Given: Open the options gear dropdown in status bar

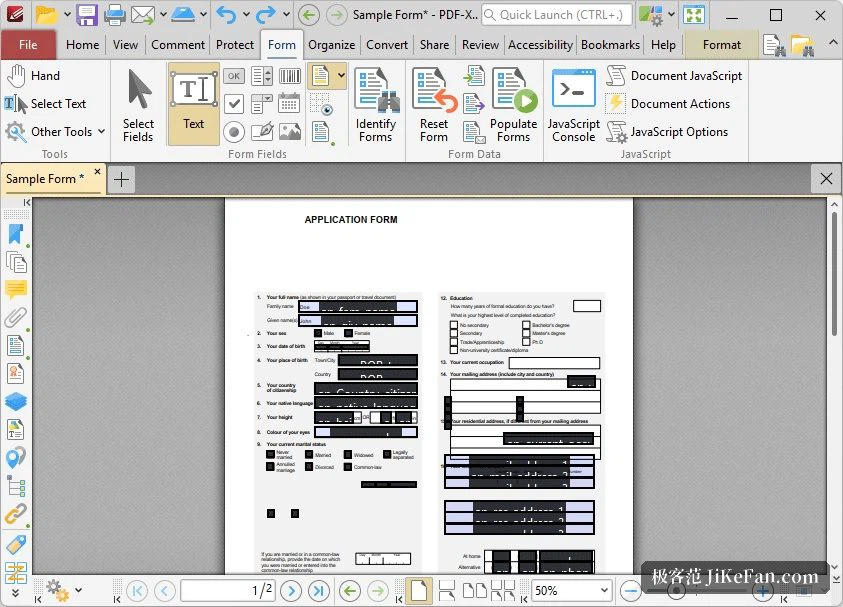Looking at the screenshot, I should coord(79,590).
